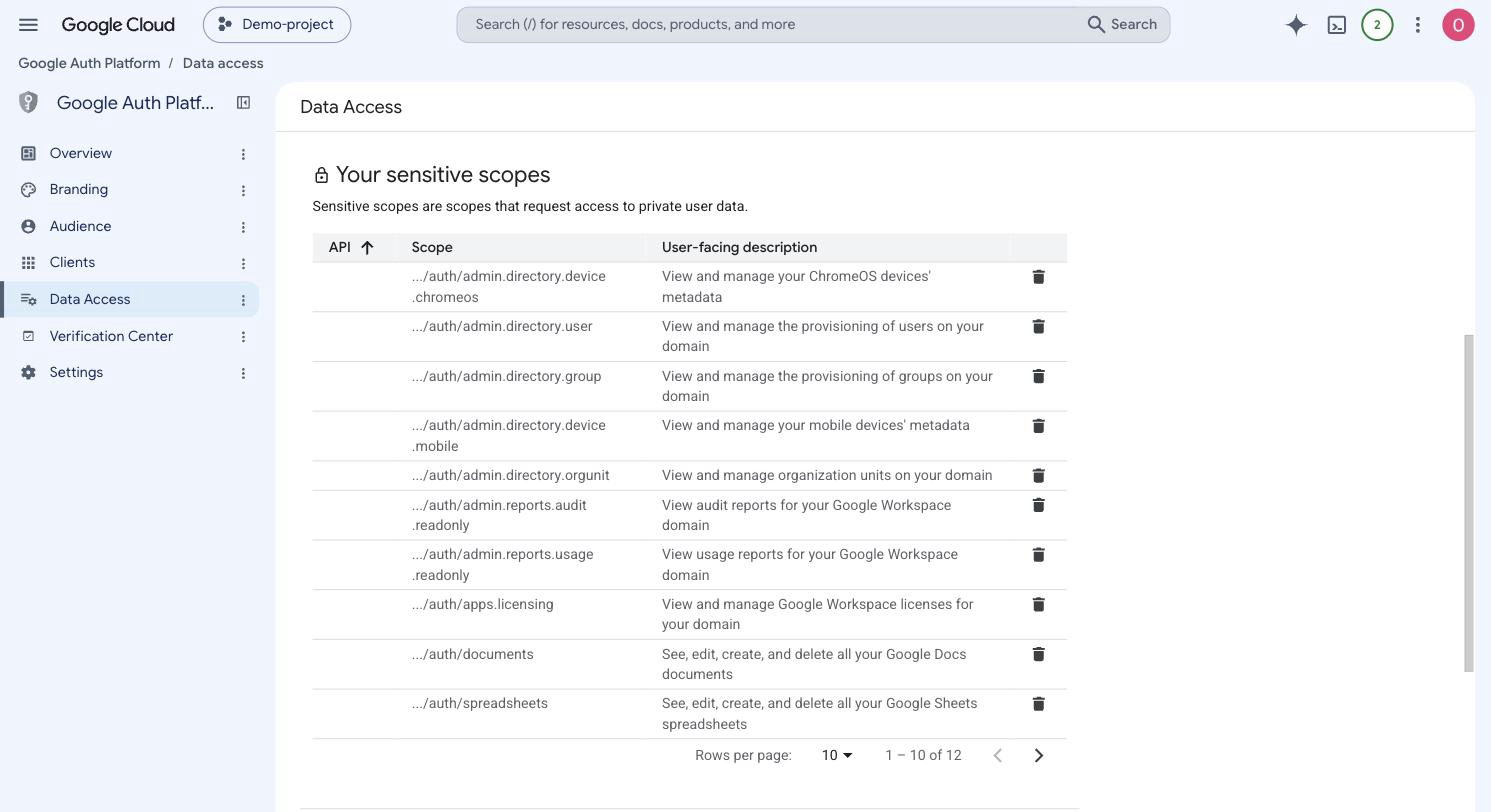Click the .../auth/admin.directory.user scope text
The image size is (1491, 812).
point(502,326)
